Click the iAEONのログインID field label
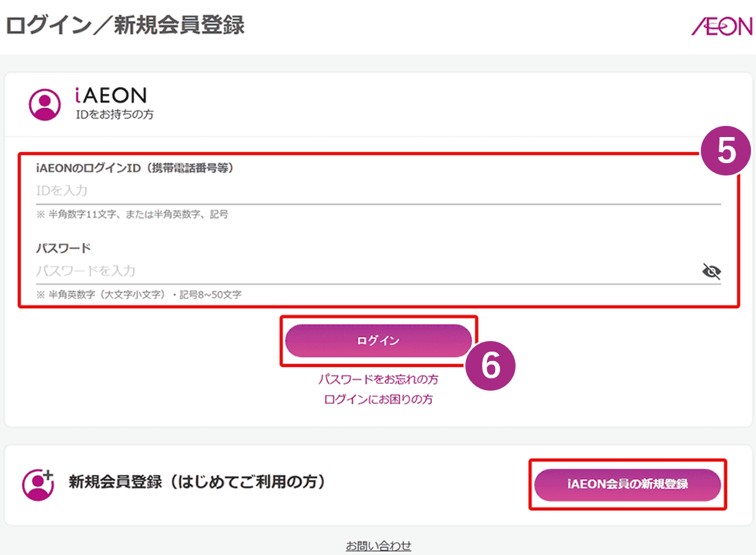The image size is (756, 555). point(135,168)
